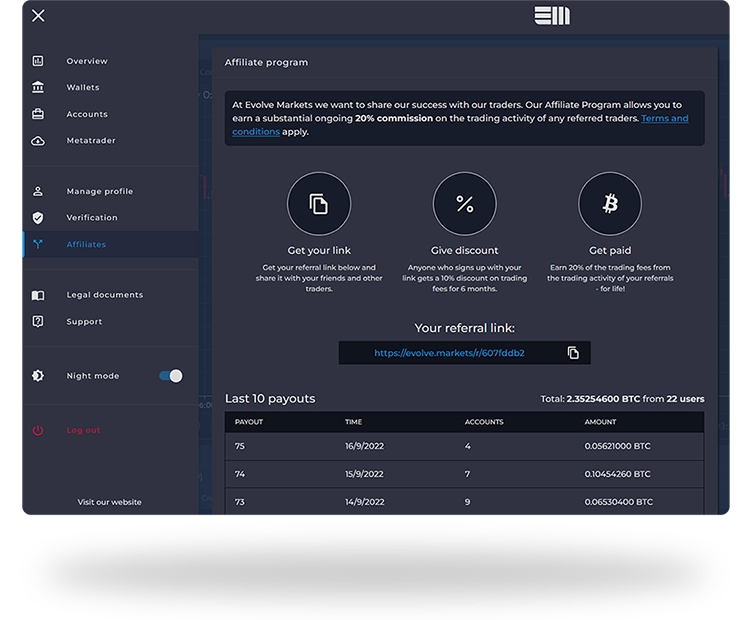
Task: Click the Get your link title
Action: point(319,250)
